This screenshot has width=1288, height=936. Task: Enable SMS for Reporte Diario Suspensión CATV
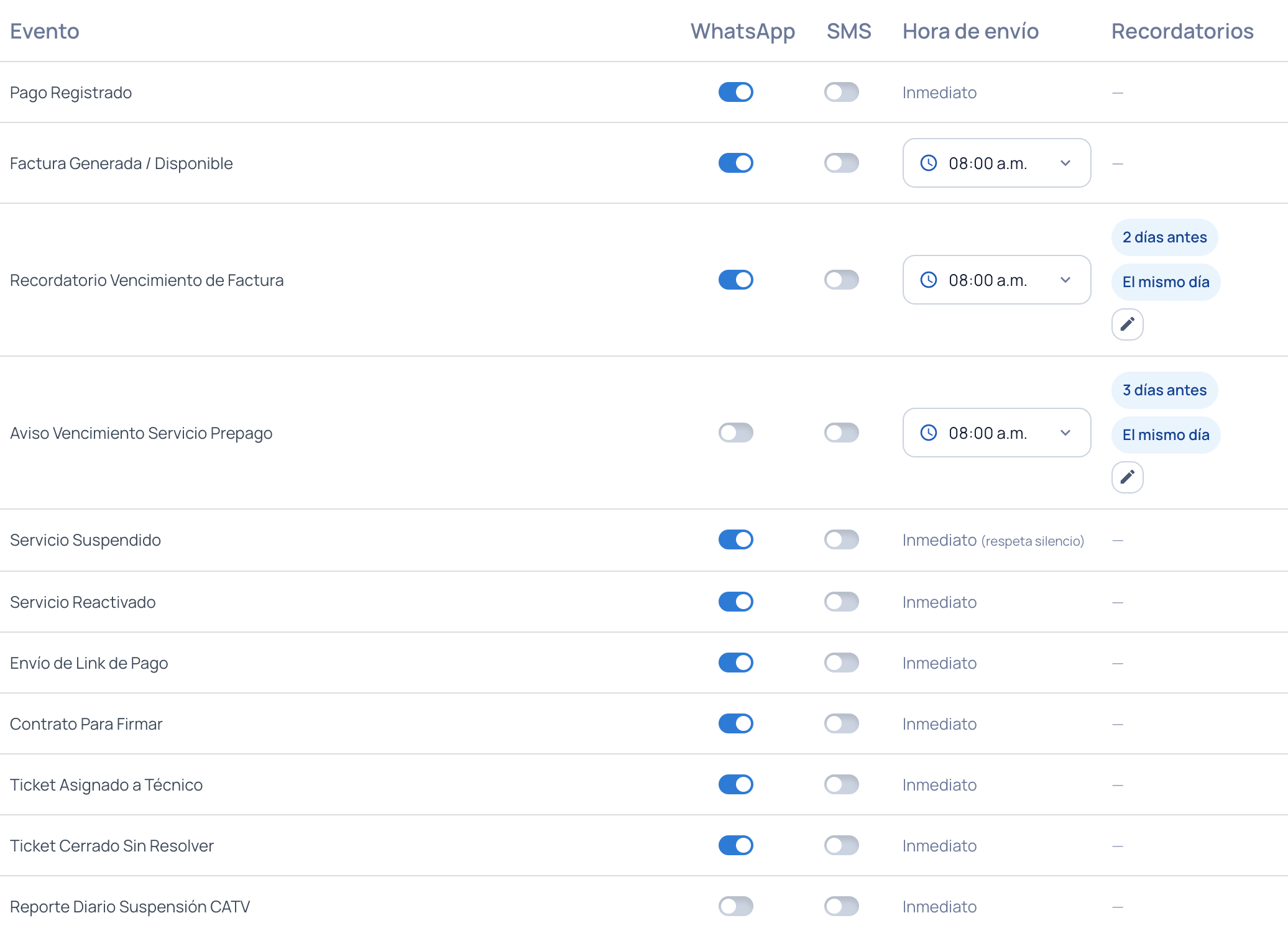coord(841,906)
